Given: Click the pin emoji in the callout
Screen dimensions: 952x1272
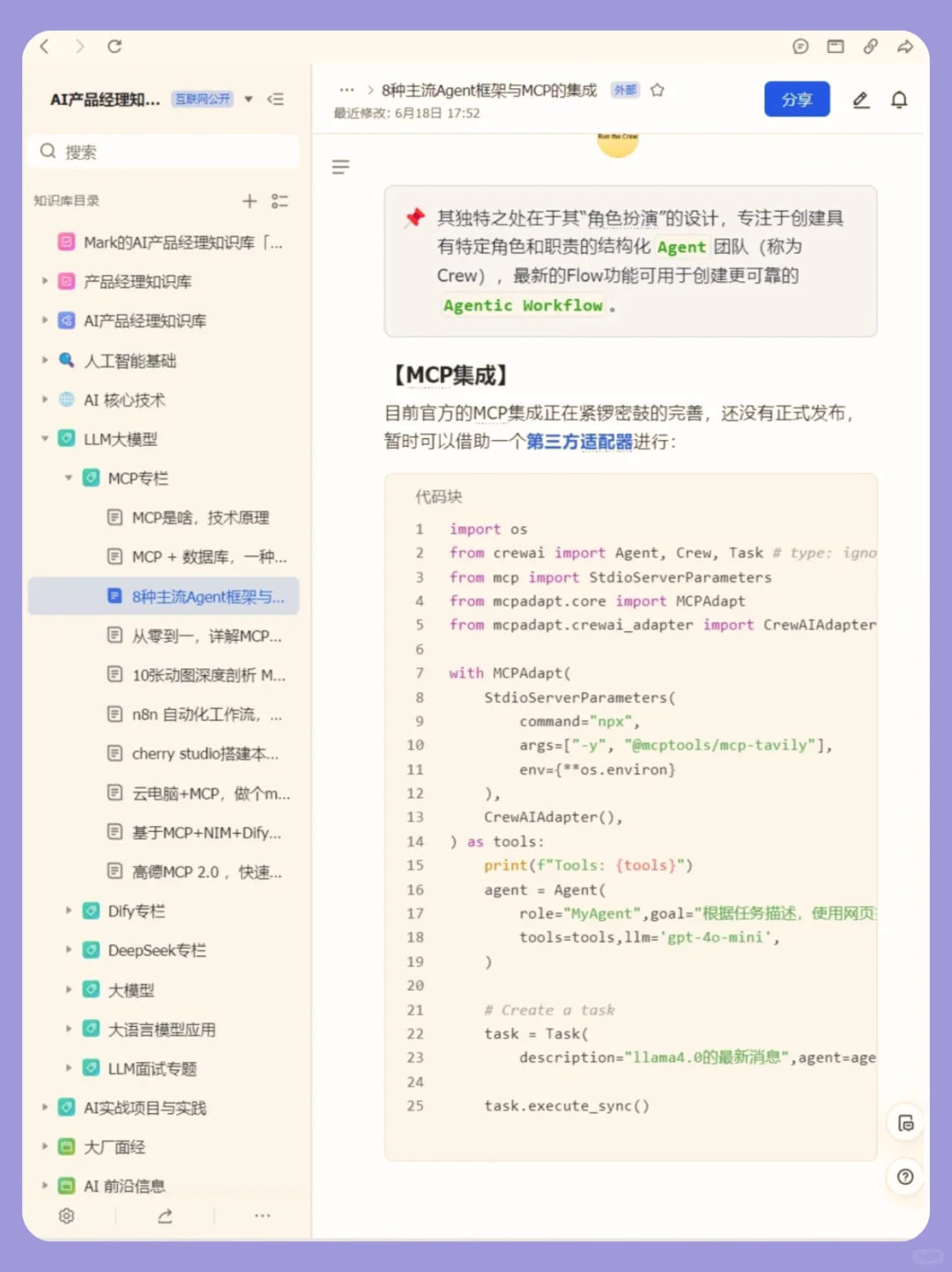Looking at the screenshot, I should 414,218.
